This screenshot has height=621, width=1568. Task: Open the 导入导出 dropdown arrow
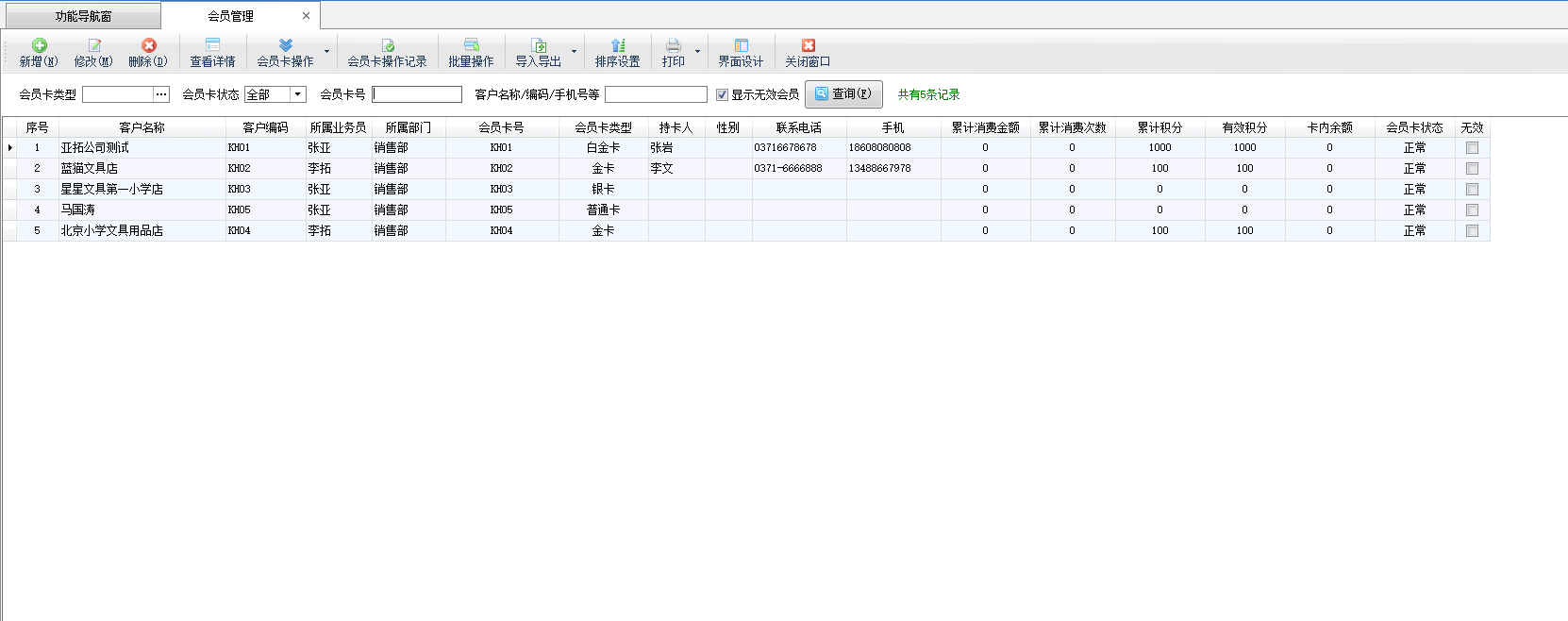pyautogui.click(x=574, y=52)
